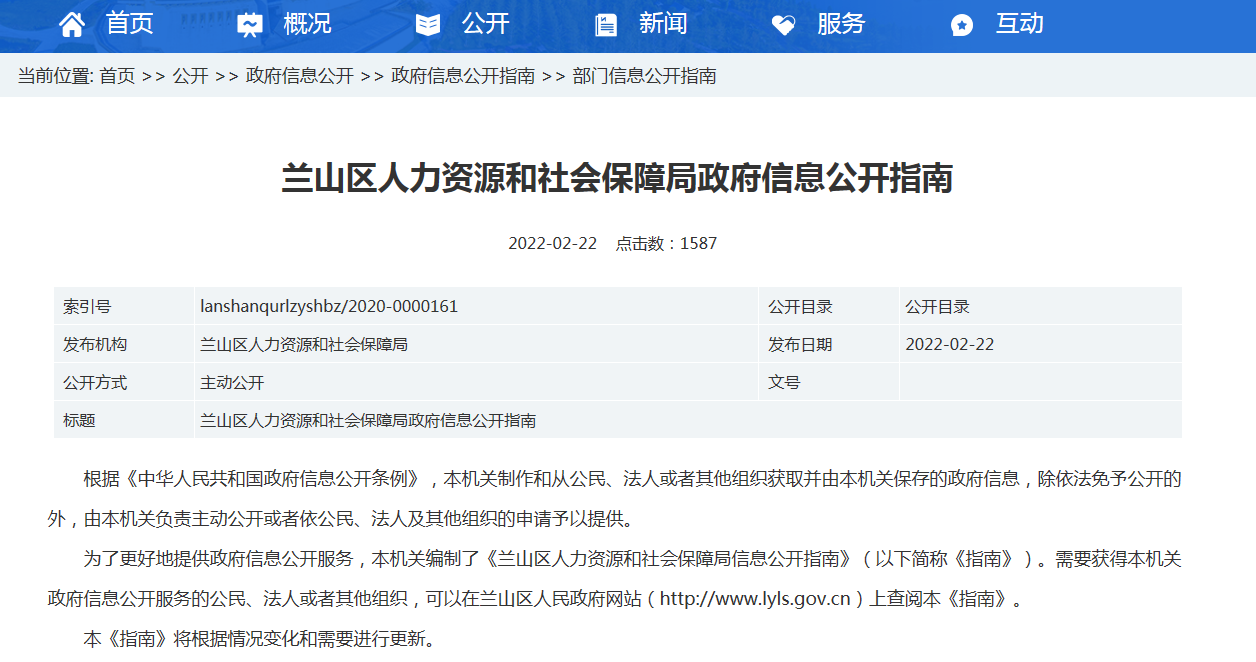Open the 服务 navigation menu item
The height and width of the screenshot is (662, 1256).
point(842,24)
